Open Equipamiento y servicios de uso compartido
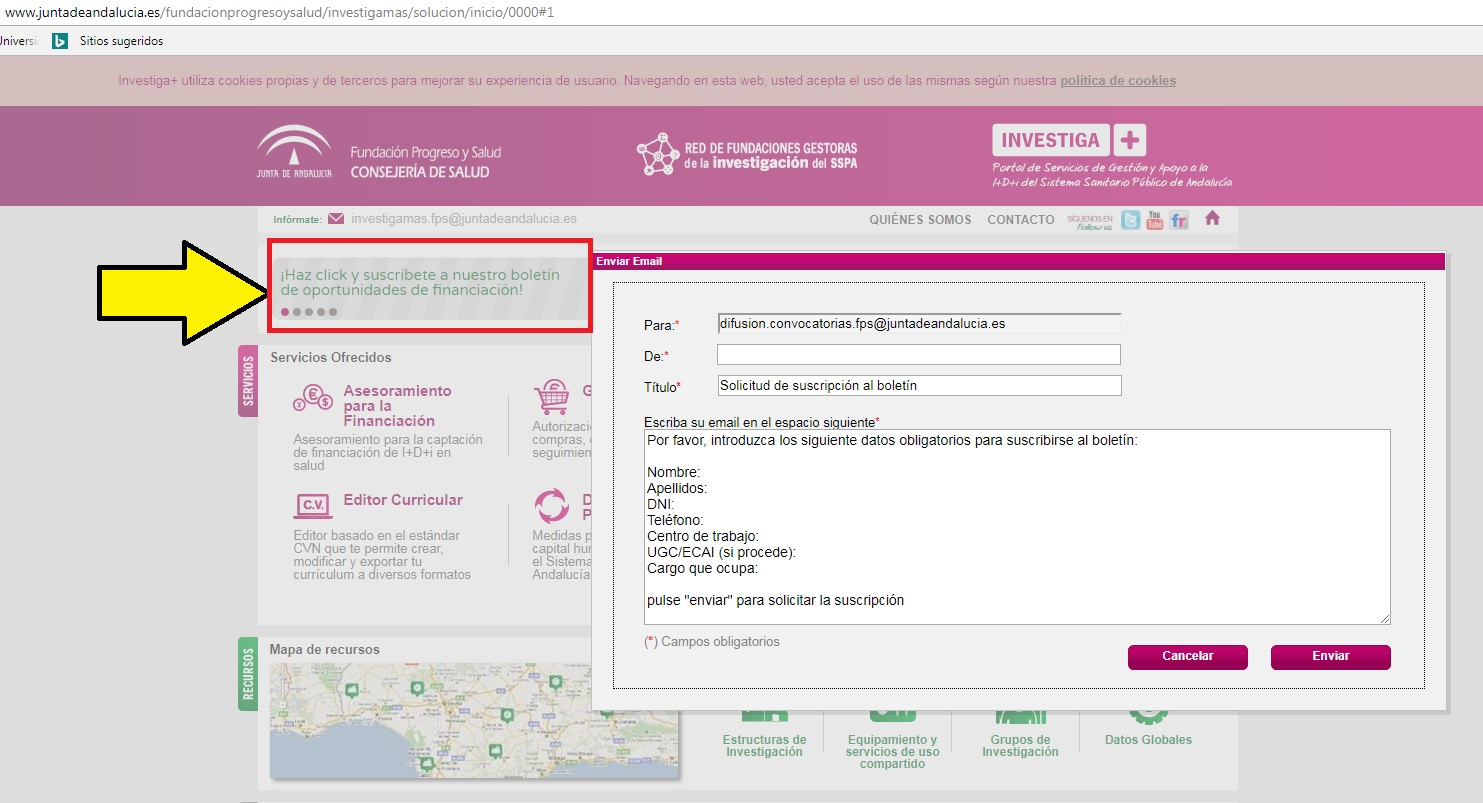This screenshot has width=1483, height=803. [892, 752]
